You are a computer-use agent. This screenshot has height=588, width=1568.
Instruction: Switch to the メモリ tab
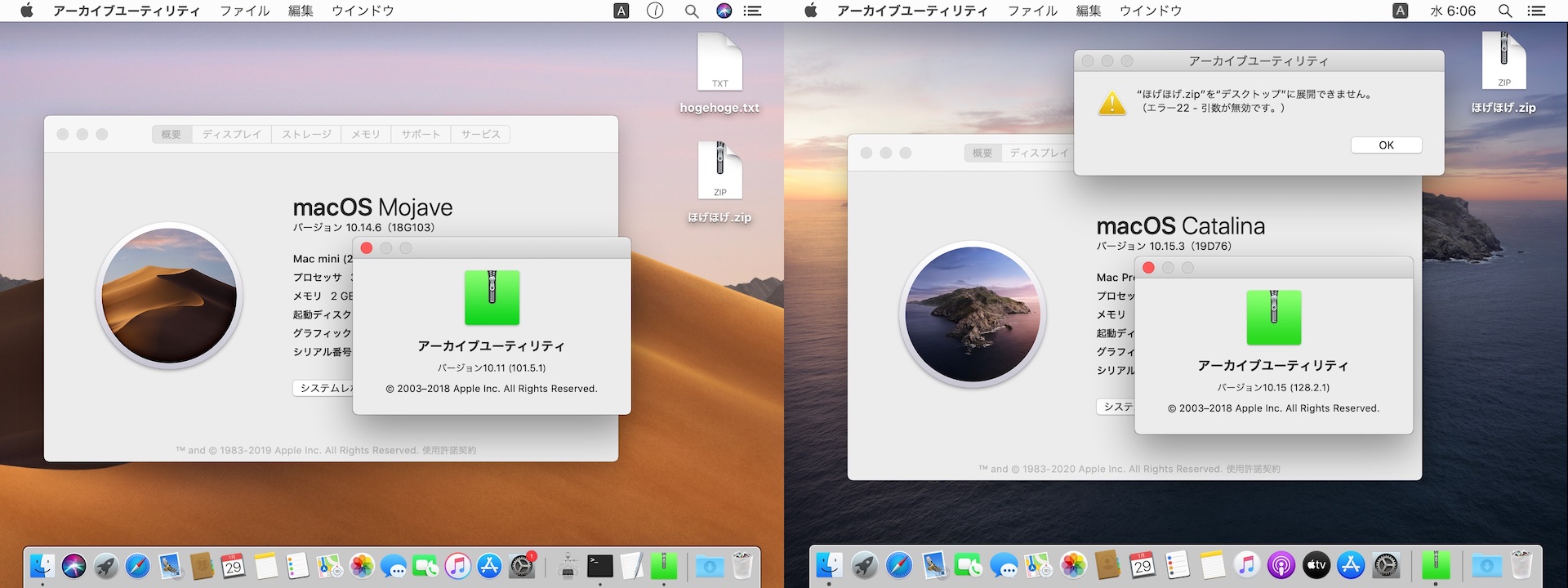tap(366, 134)
